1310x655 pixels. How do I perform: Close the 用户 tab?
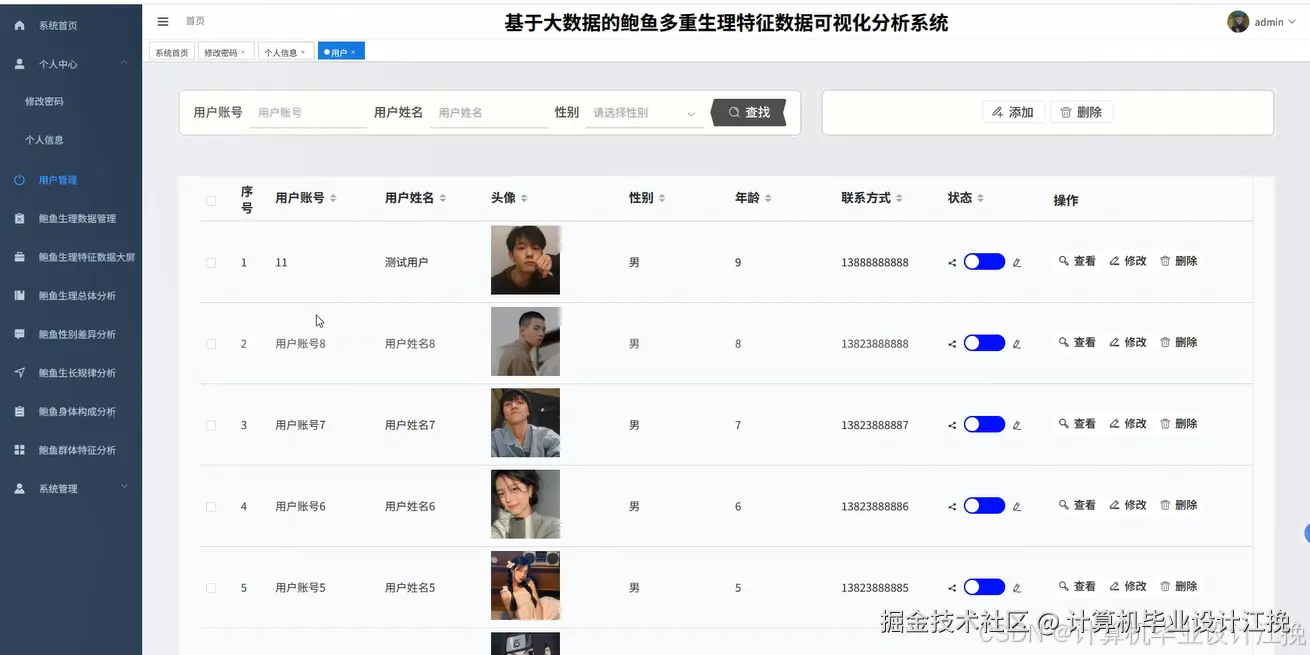(x=353, y=52)
